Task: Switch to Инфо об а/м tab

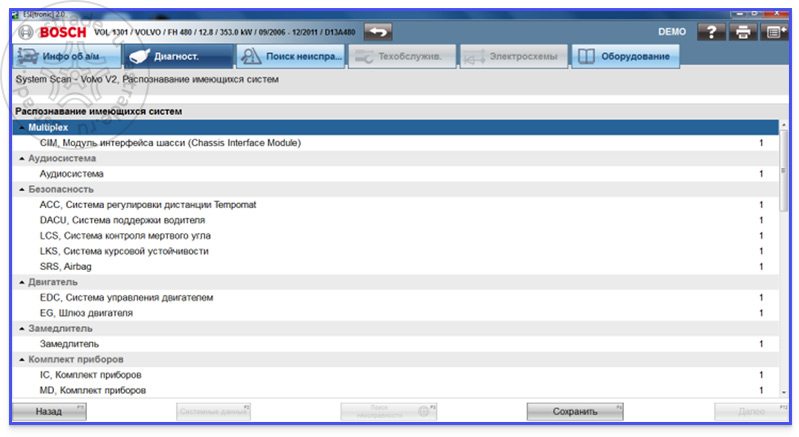Action: (x=67, y=56)
